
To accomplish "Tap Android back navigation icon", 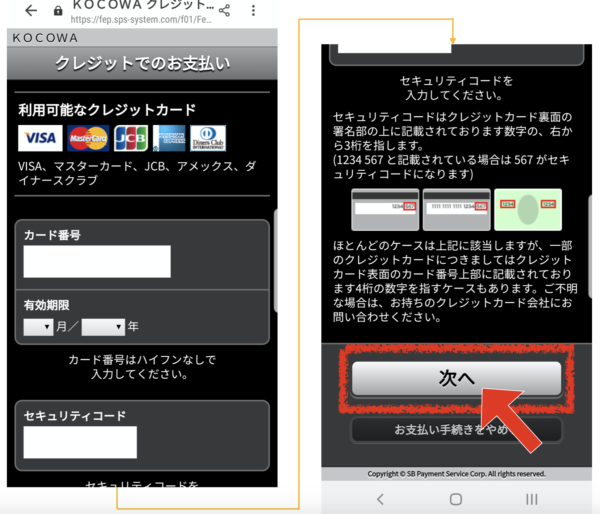I will click(x=380, y=499).
